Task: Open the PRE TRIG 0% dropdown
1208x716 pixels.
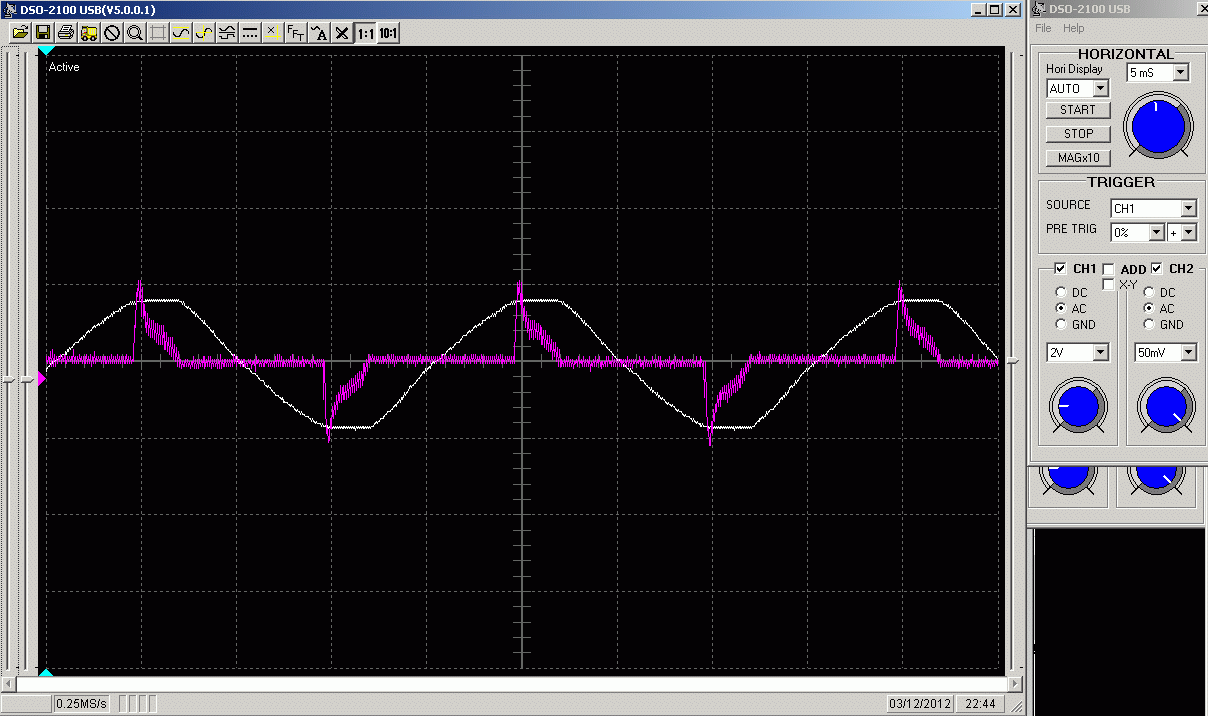Action: click(1156, 233)
